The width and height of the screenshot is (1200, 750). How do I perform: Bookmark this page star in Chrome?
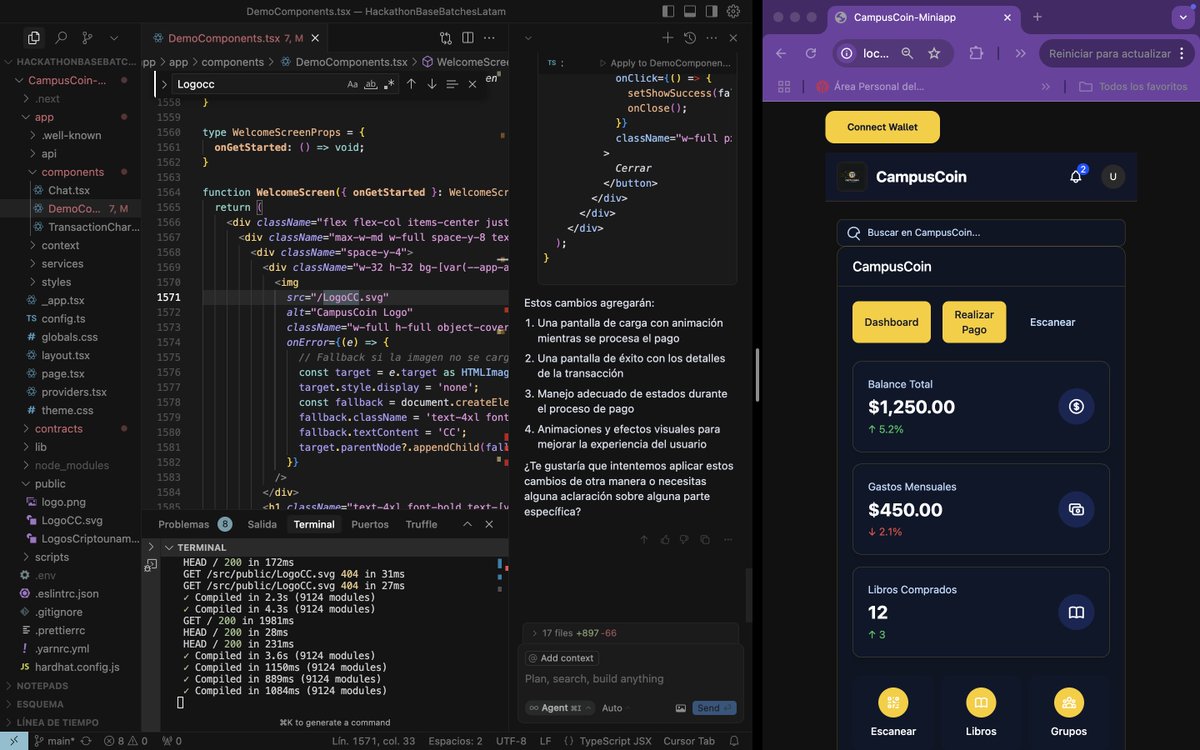[934, 53]
